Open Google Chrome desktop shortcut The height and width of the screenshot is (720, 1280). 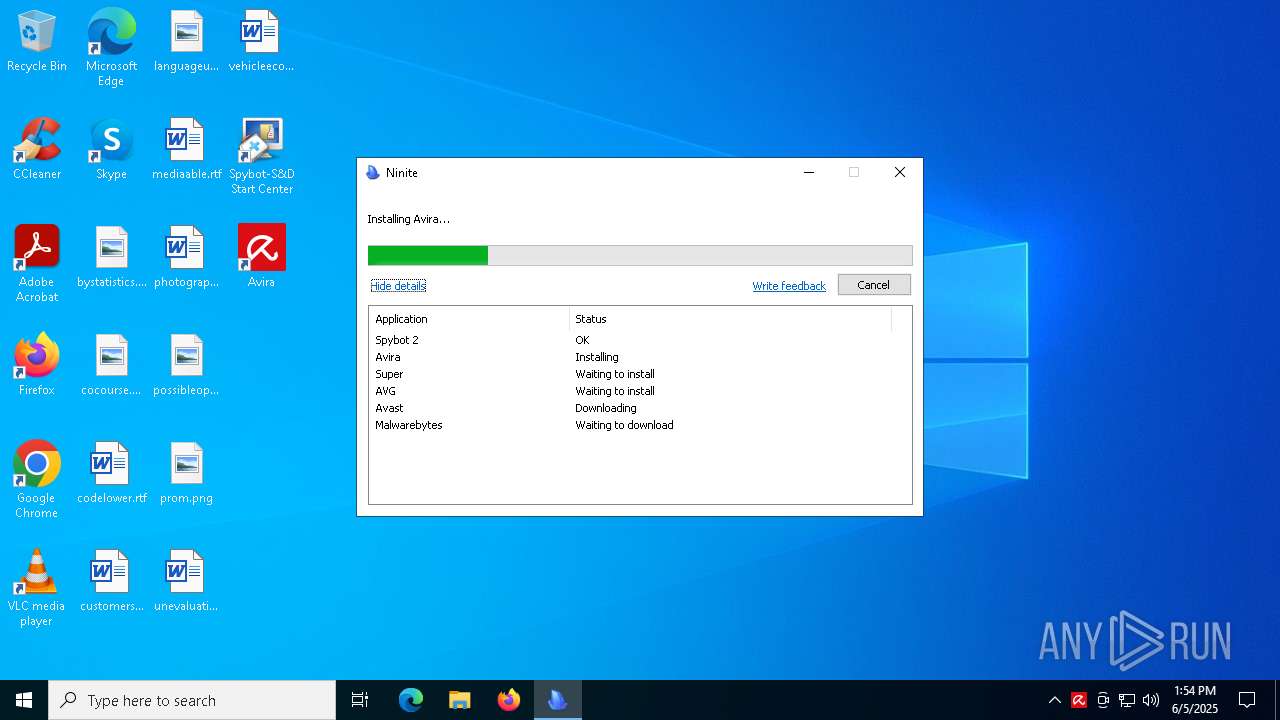pos(37,480)
